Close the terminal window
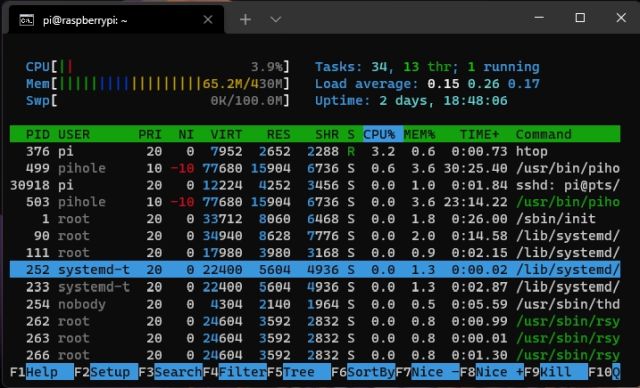The width and height of the screenshot is (640, 388). pos(621,18)
